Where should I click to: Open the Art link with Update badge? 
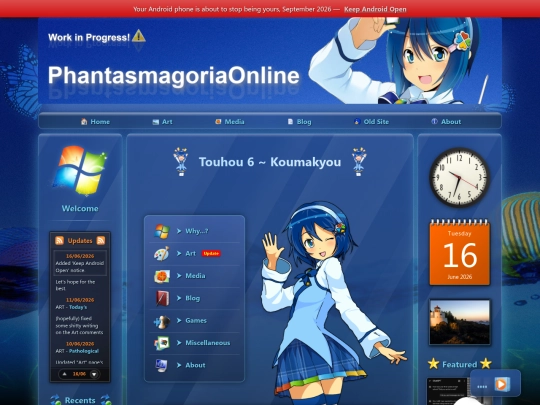click(190, 253)
